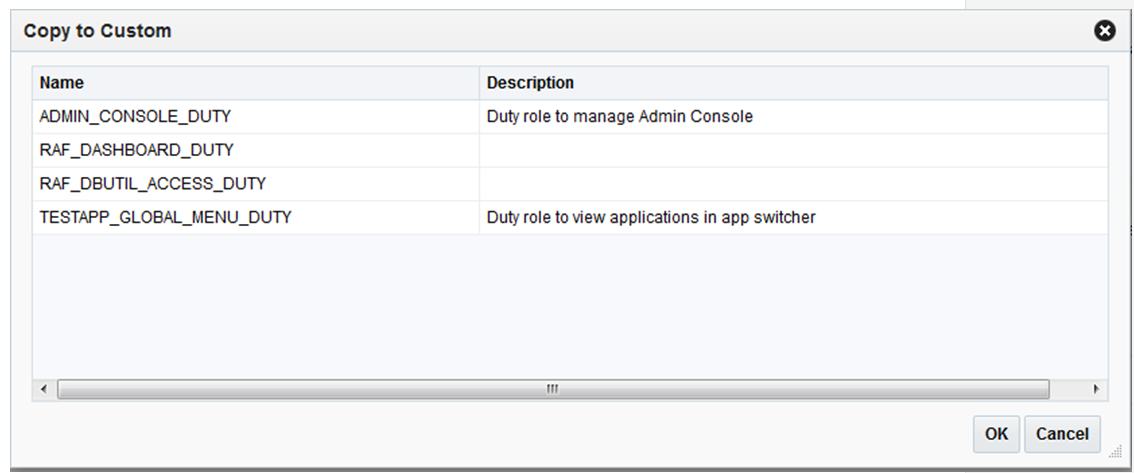The width and height of the screenshot is (1134, 473).
Task: Select the ADMIN_CONSOLE_DUTY row
Action: (x=570, y=116)
